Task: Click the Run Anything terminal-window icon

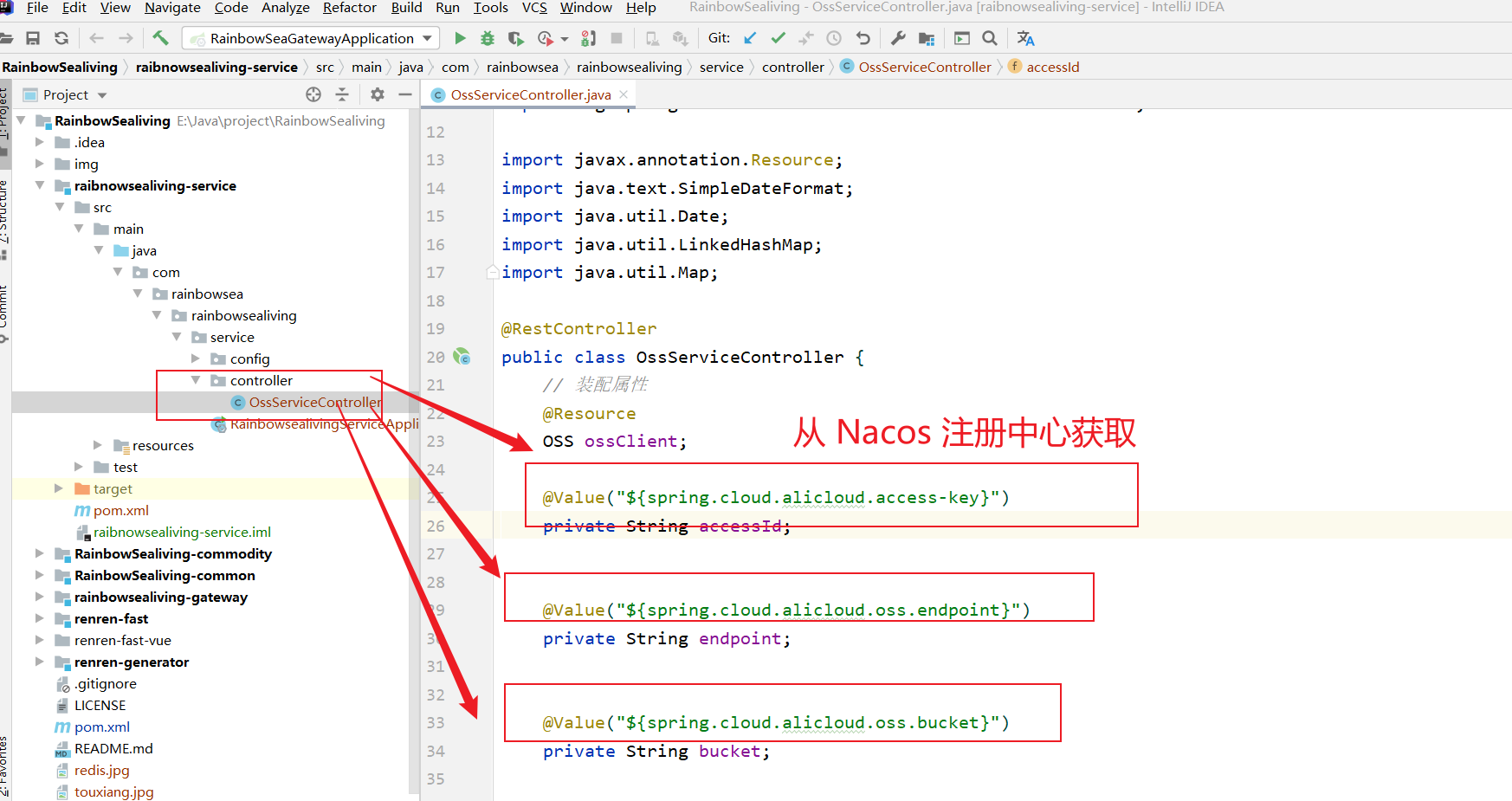Action: [962, 38]
